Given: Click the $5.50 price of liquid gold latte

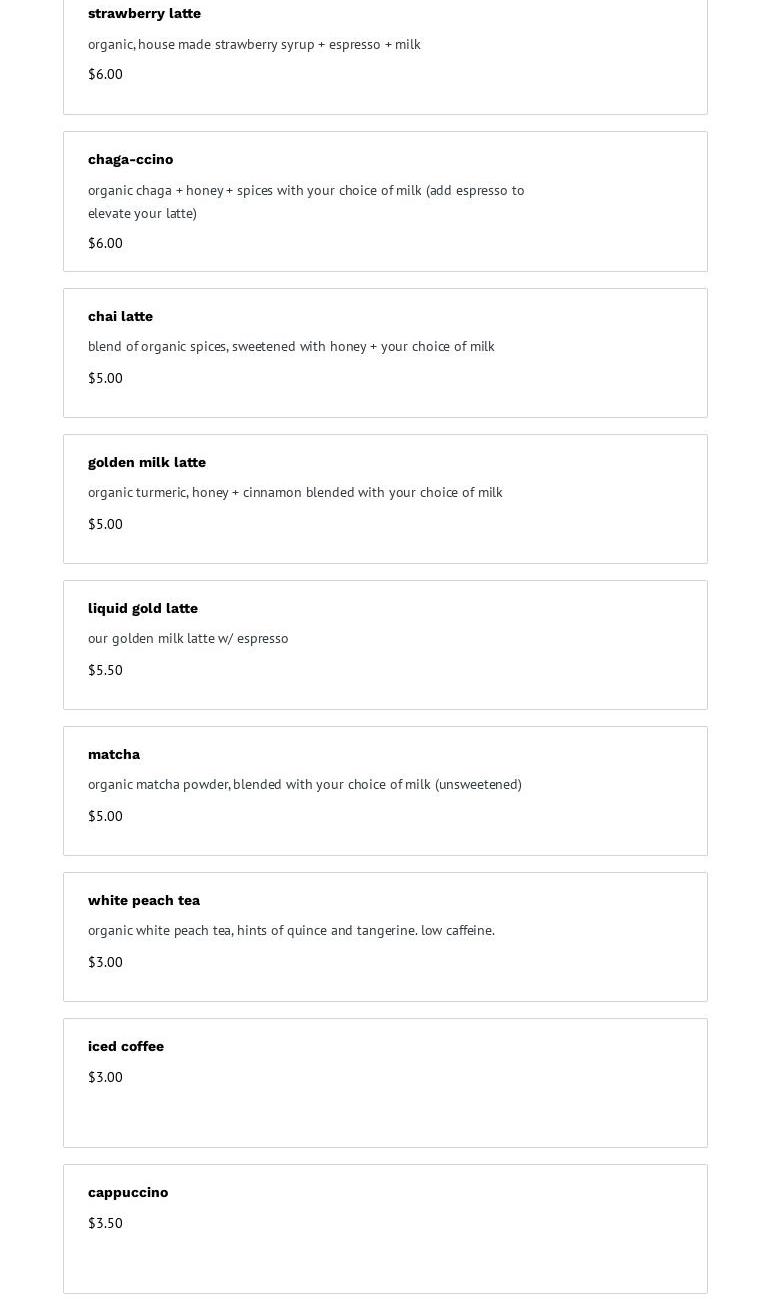Looking at the screenshot, I should (105, 670).
